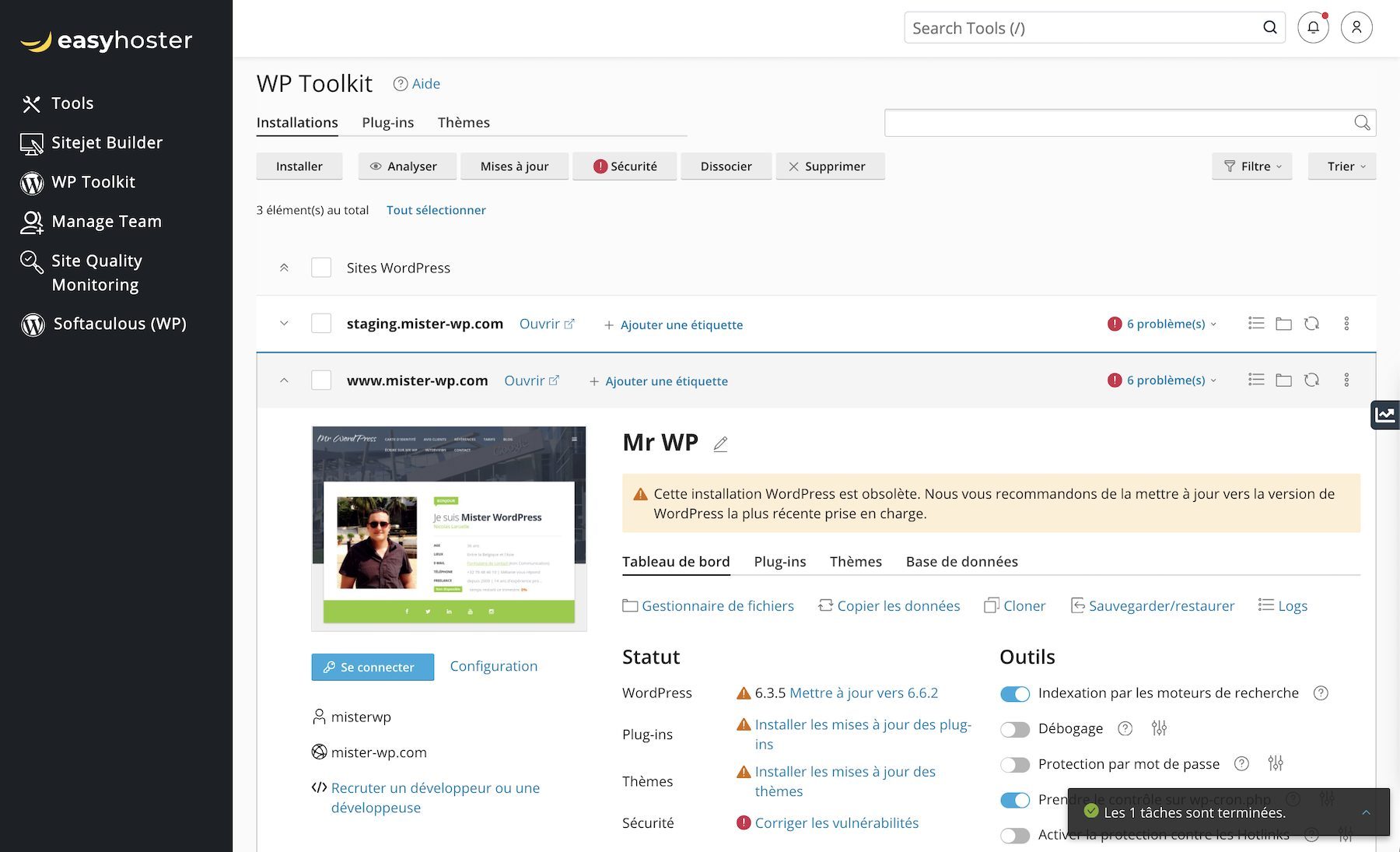Screen dimensions: 1400x852
Task: Check the Sites WordPress select-all checkbox
Action: pyautogui.click(x=320, y=267)
